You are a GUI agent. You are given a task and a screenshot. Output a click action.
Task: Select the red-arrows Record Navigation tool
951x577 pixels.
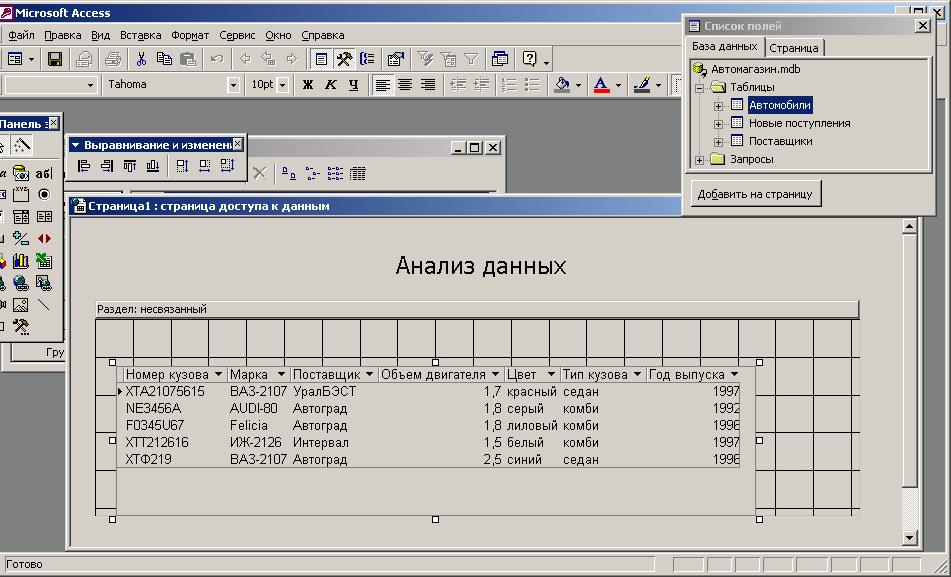coord(44,238)
